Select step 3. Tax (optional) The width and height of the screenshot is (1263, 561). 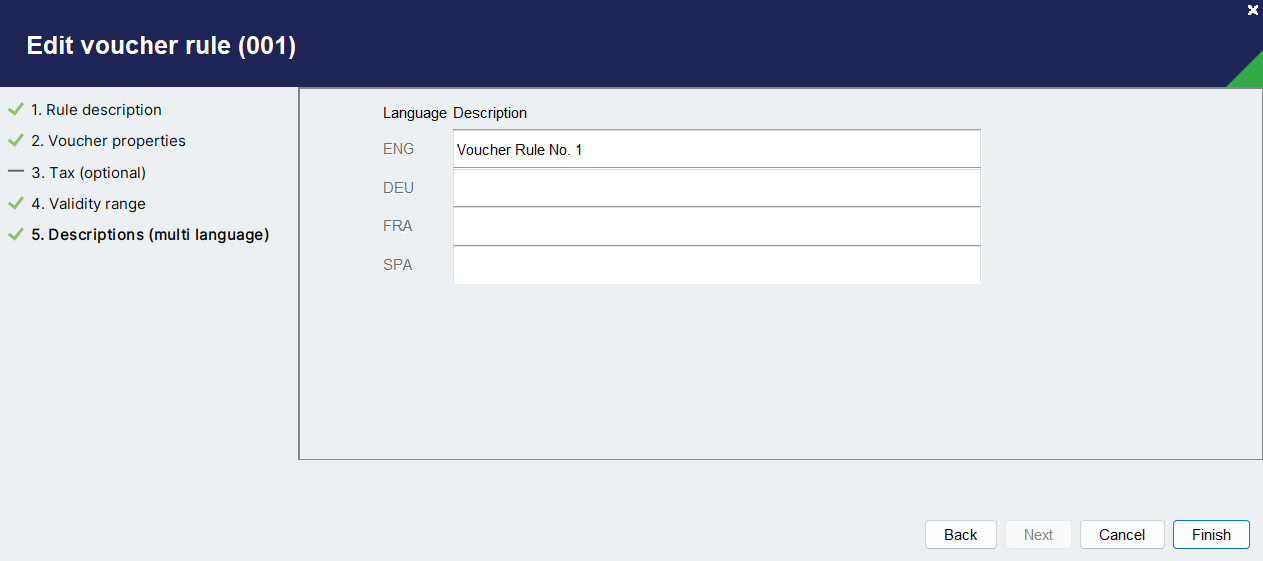point(88,173)
